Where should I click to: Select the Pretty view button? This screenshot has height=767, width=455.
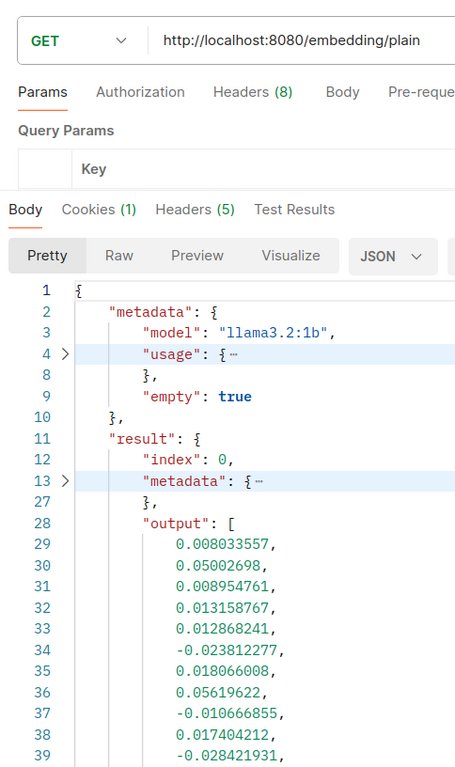pos(47,255)
